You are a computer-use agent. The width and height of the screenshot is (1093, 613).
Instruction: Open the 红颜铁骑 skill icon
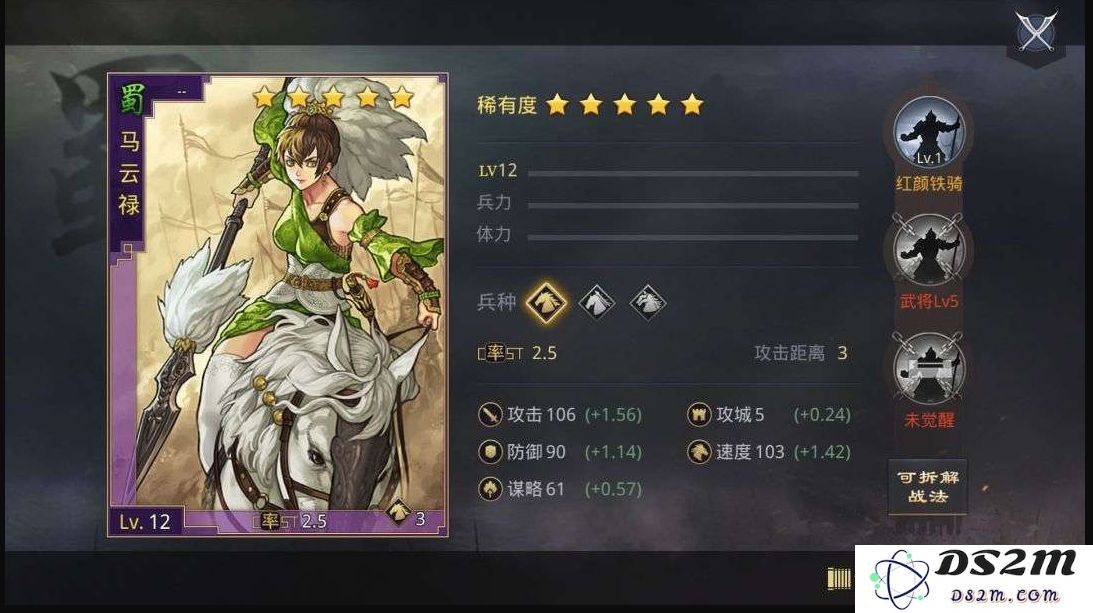tap(928, 133)
